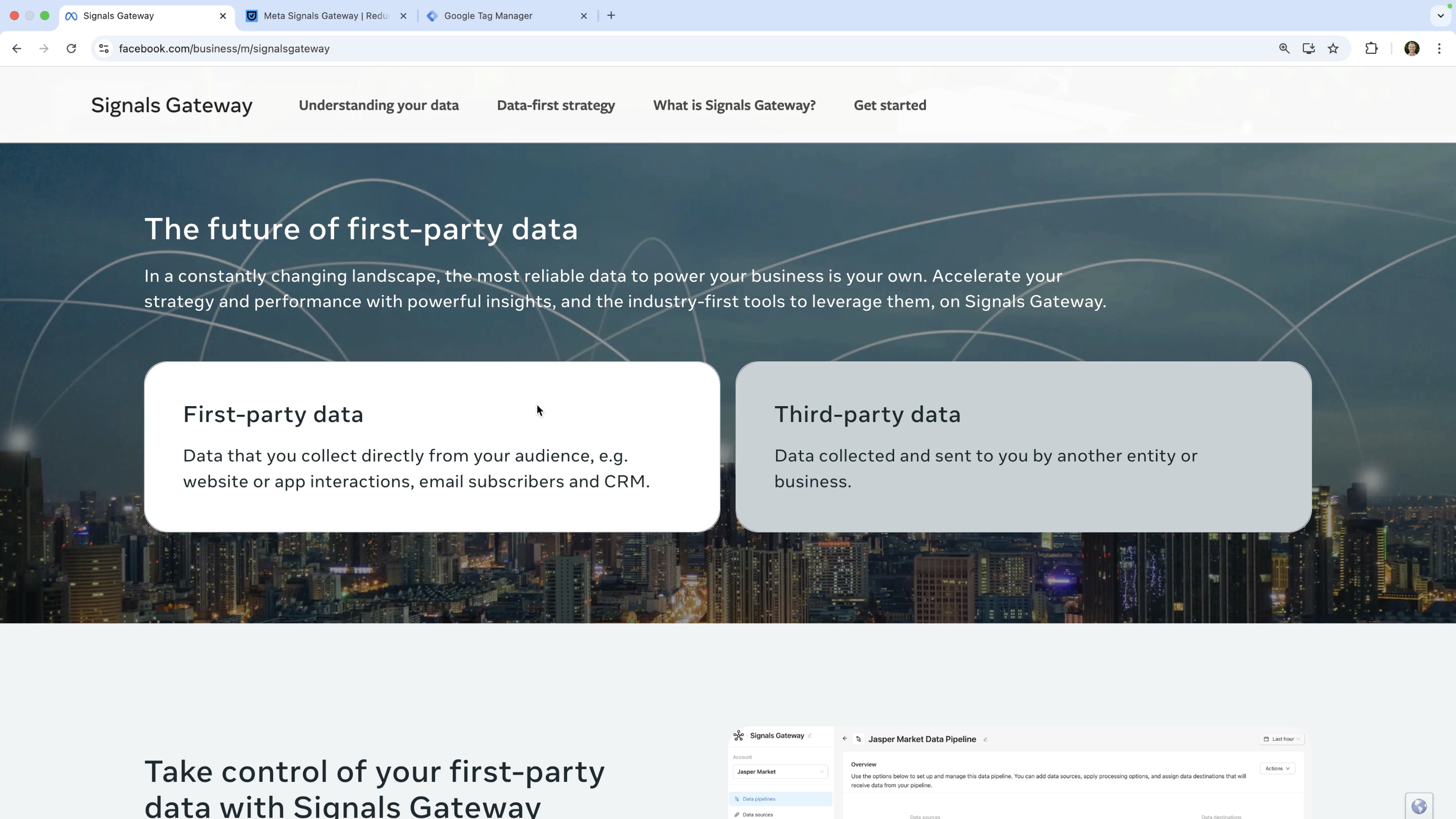Close the Signals Gateway tab
This screenshot has width=1456, height=819.
(223, 16)
